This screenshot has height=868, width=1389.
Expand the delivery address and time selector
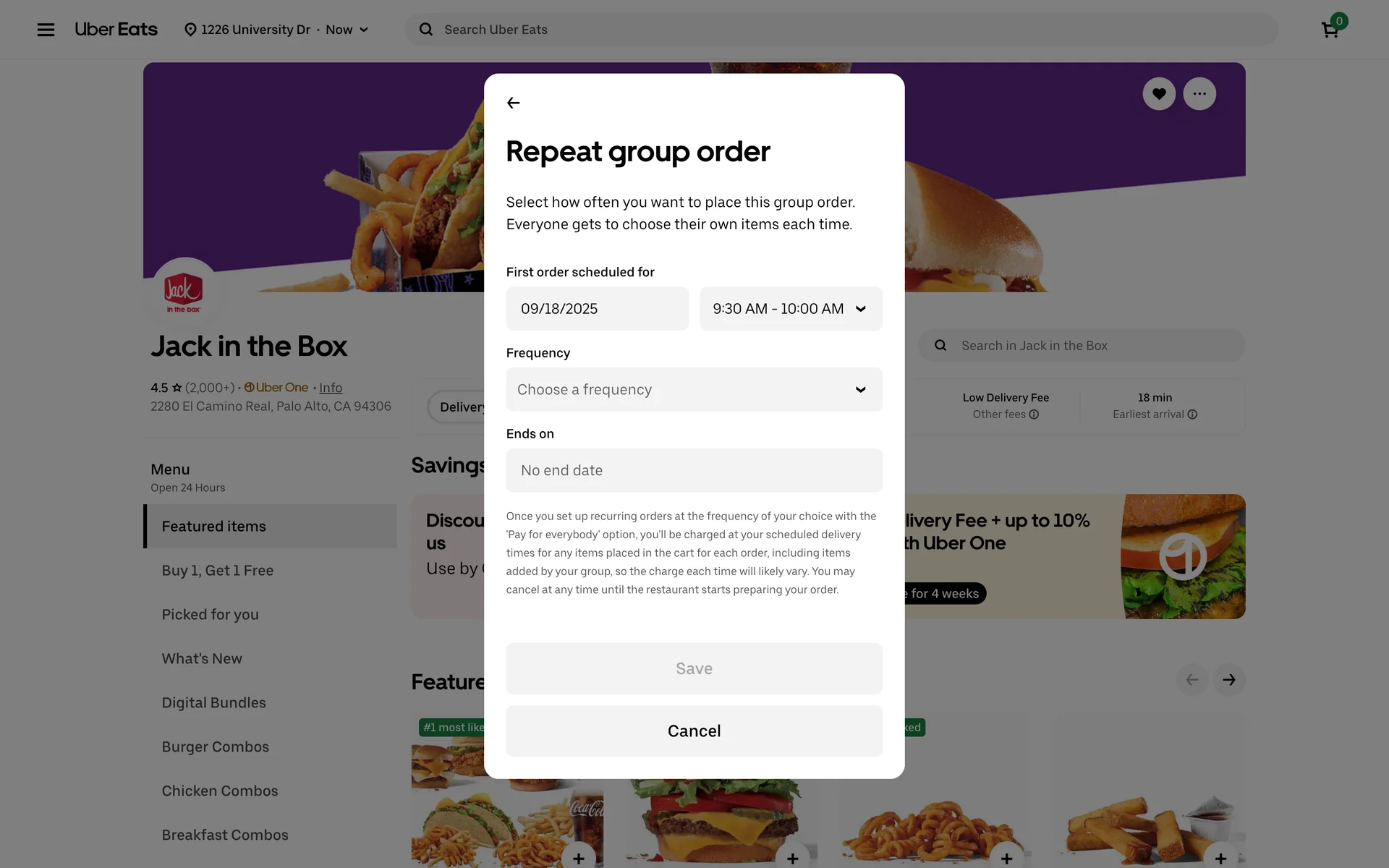(277, 30)
